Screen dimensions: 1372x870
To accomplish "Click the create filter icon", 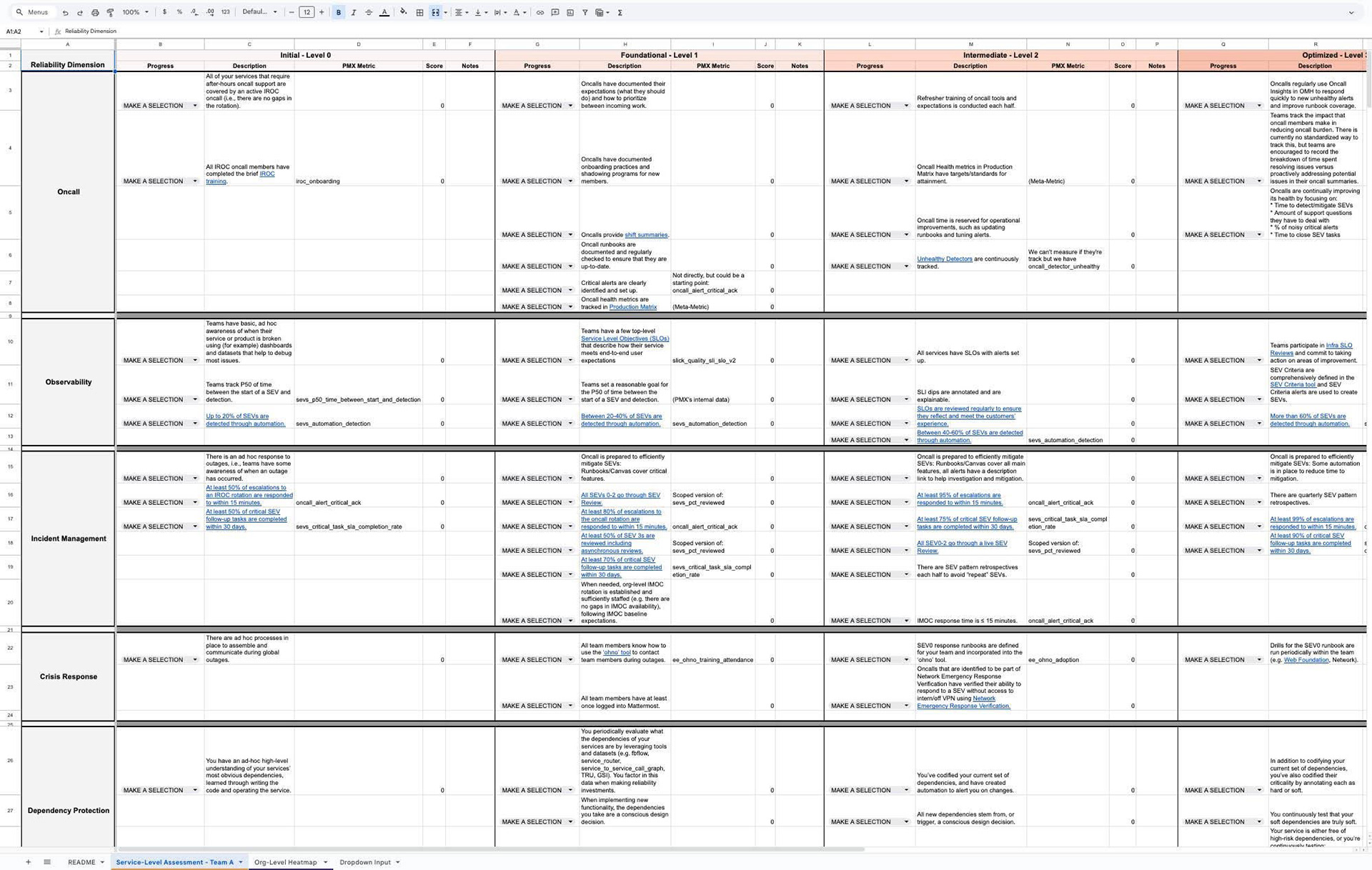I will [x=585, y=12].
